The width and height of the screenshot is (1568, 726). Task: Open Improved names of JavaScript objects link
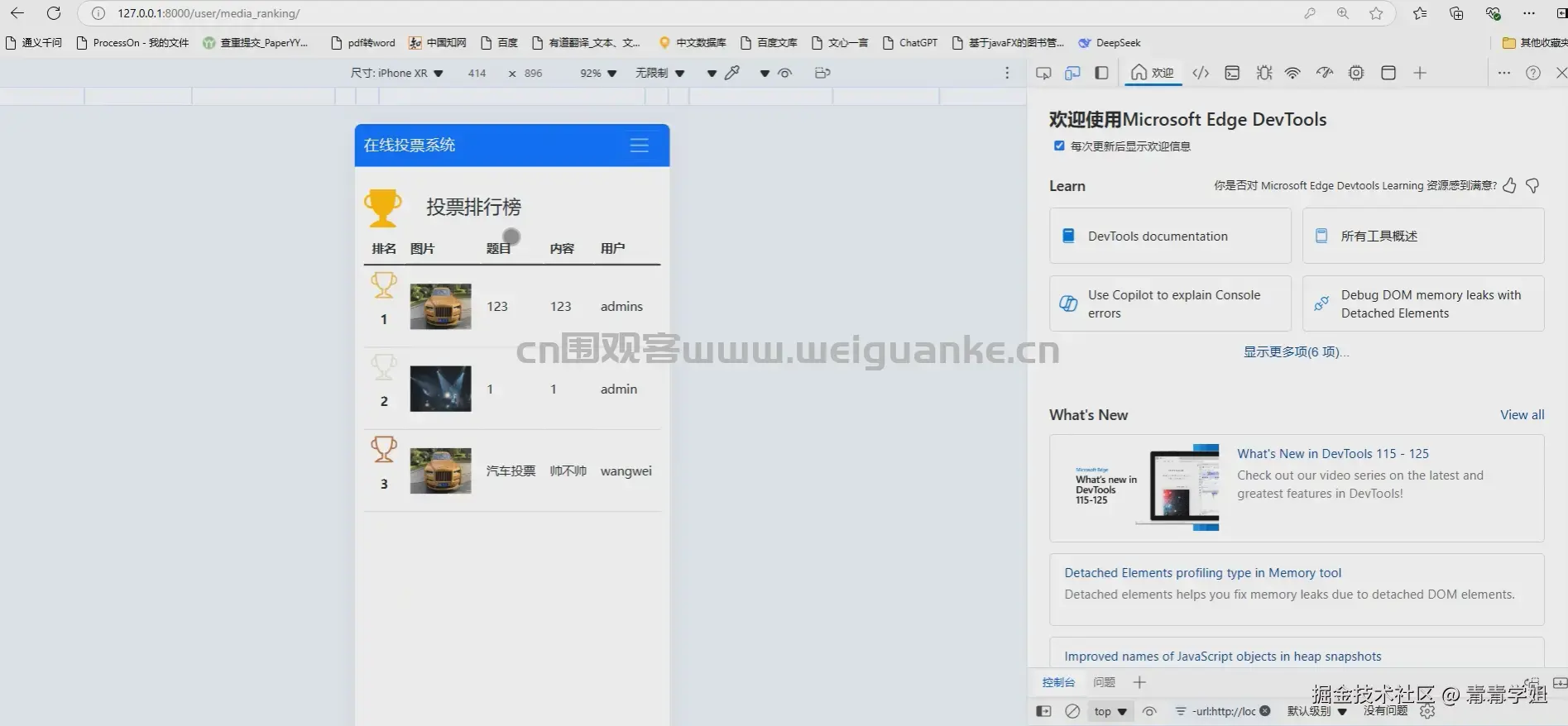click(x=1222, y=656)
